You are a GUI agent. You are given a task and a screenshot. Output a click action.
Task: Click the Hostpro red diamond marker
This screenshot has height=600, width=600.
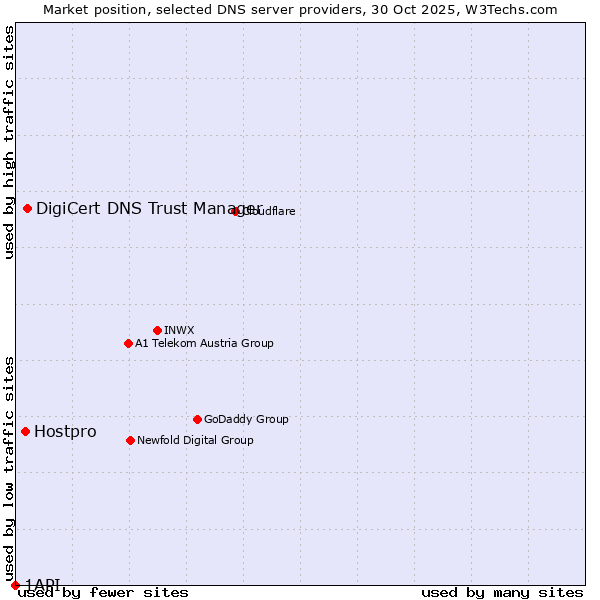pos(25,431)
